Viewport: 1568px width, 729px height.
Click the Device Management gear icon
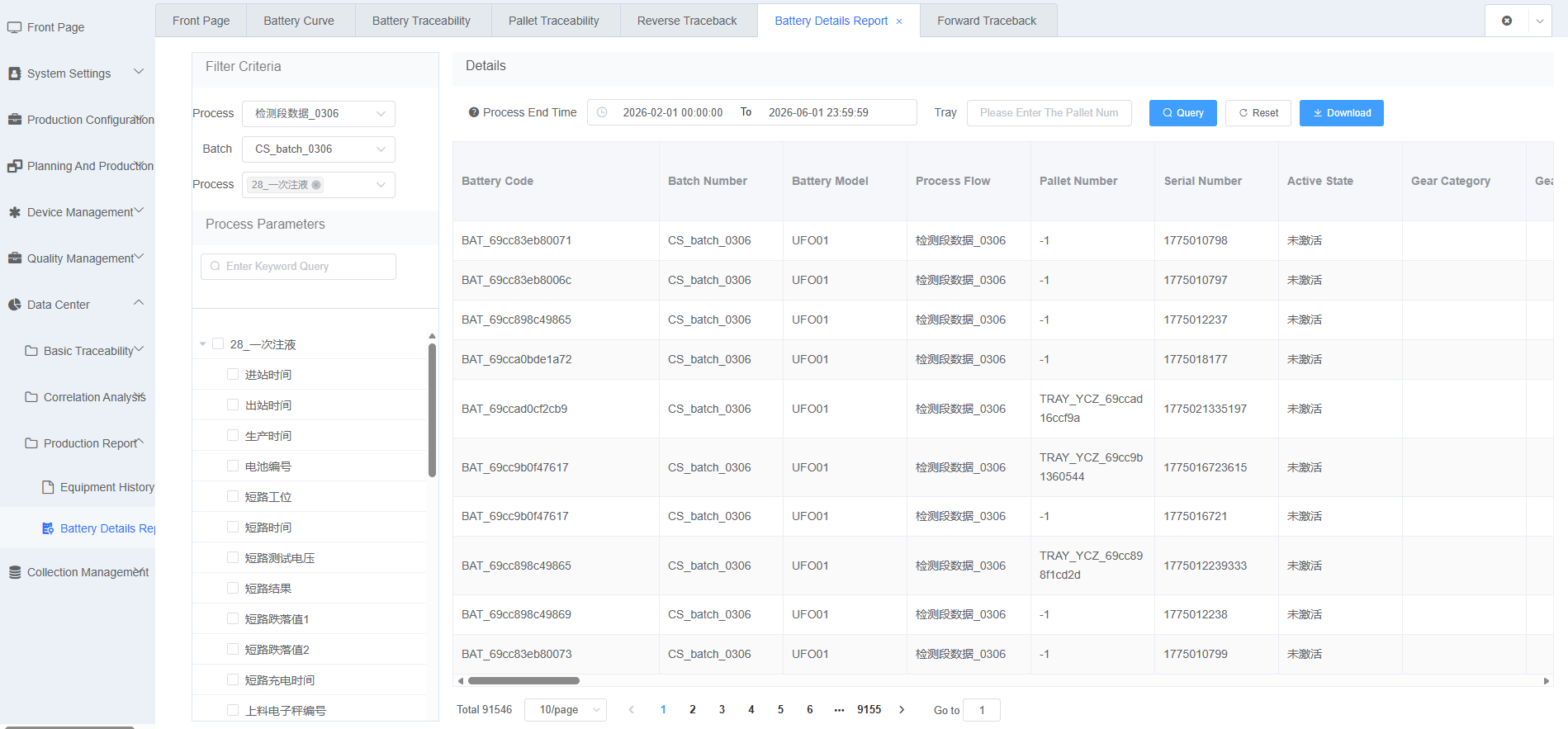[x=14, y=212]
